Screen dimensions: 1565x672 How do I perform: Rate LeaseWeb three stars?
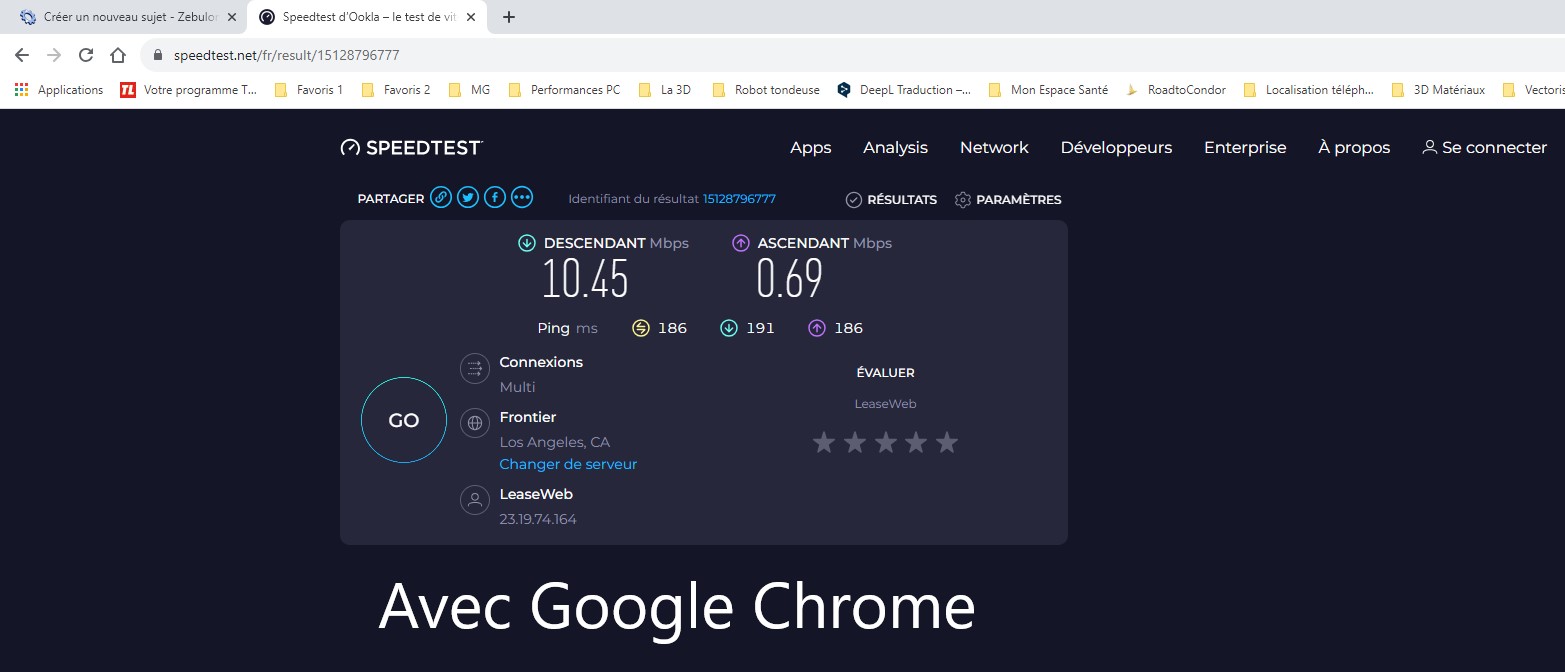click(885, 442)
